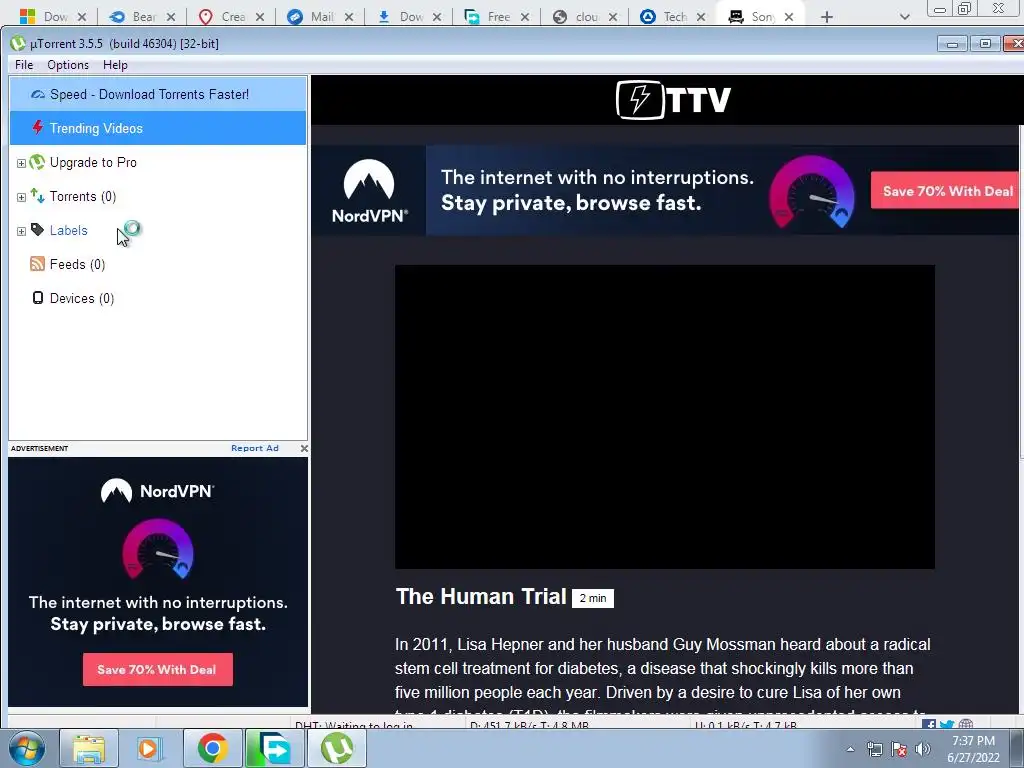Click The Human Trial title

(x=481, y=596)
